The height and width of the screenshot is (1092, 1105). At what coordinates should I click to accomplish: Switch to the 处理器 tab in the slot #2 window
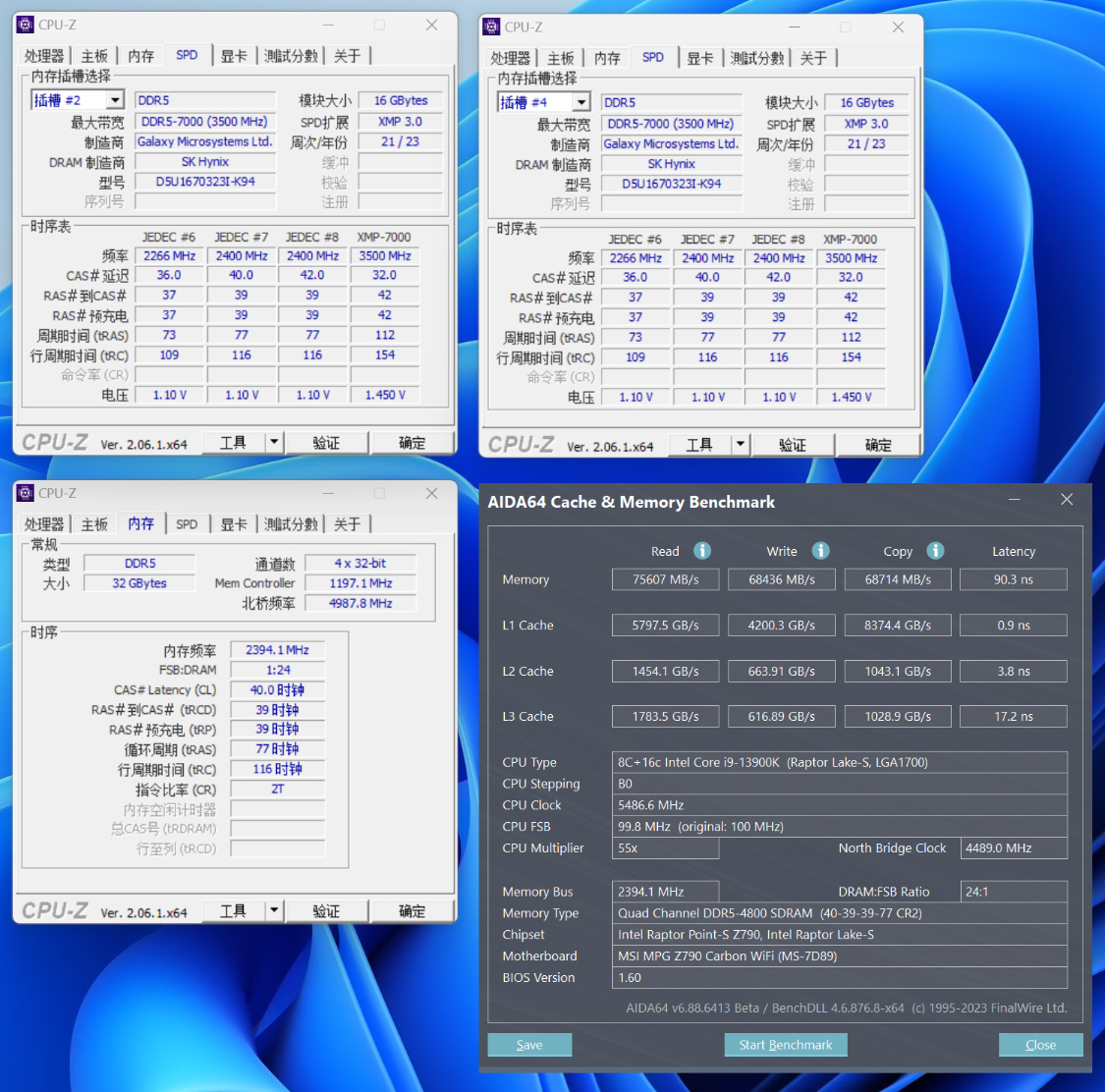[x=43, y=56]
